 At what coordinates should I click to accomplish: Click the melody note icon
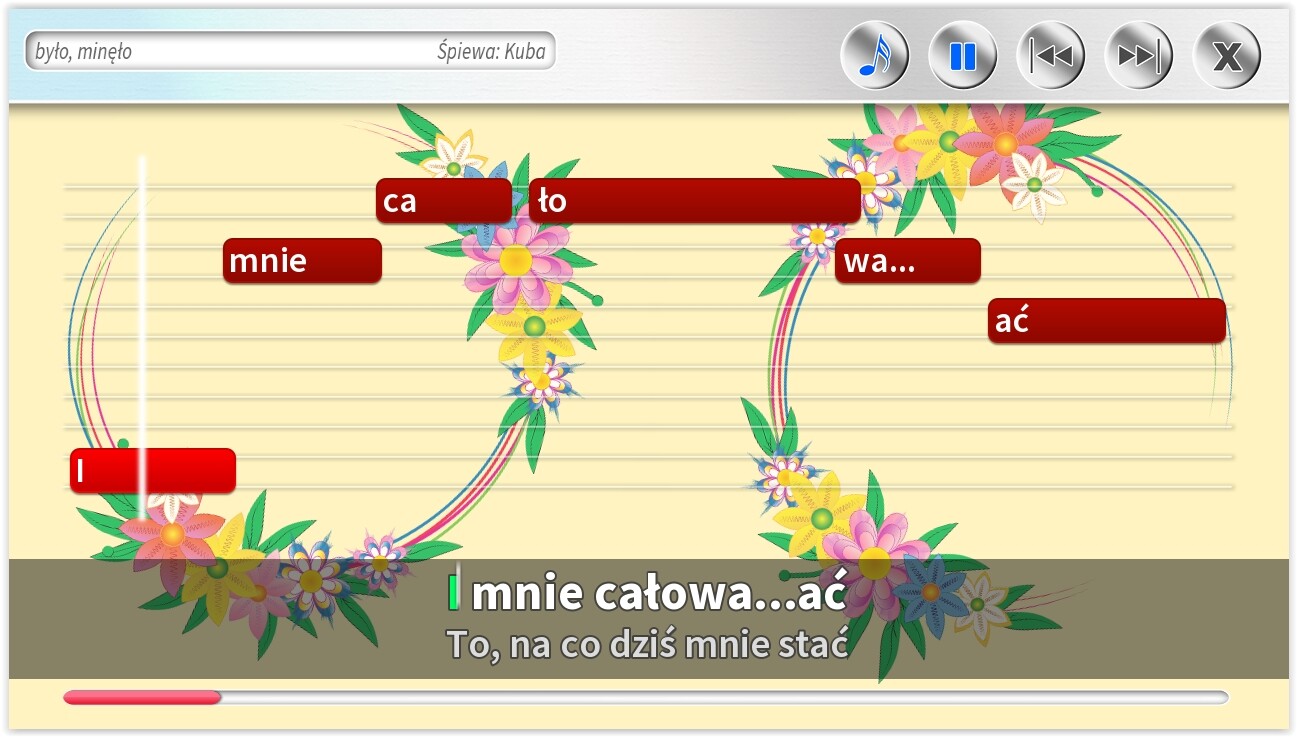click(875, 54)
